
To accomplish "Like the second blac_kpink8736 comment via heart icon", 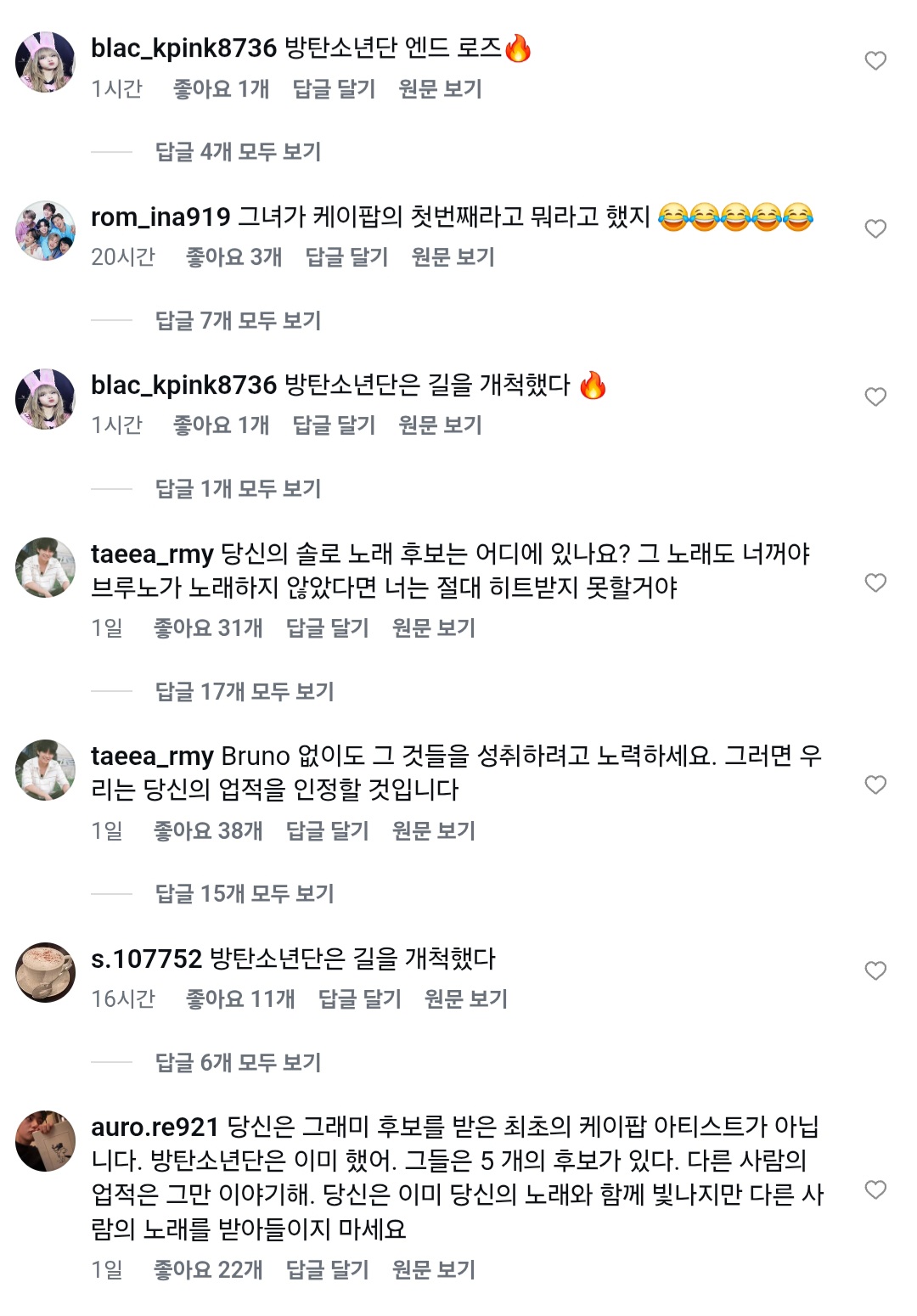I will (x=875, y=396).
